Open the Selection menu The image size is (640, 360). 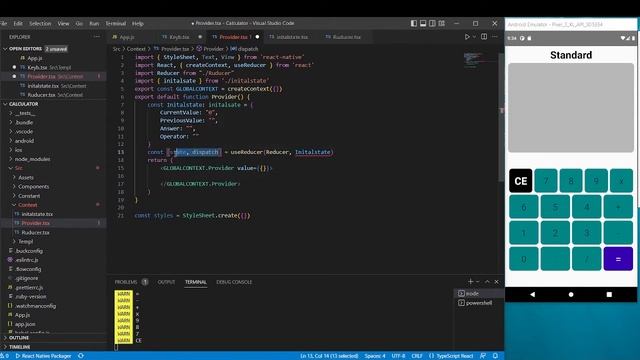click(x=40, y=24)
